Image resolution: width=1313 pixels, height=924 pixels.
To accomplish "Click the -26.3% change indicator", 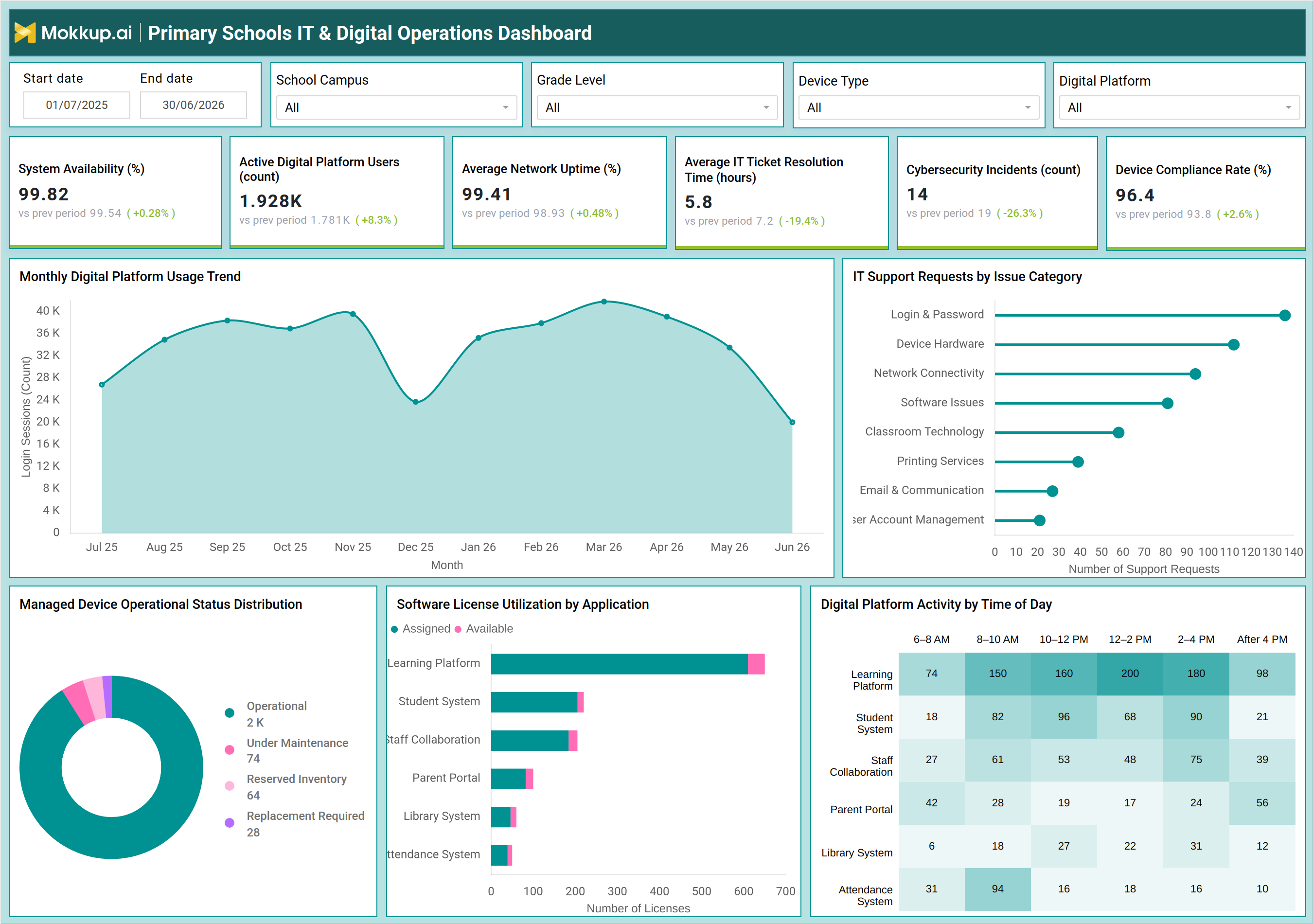I will point(1020,213).
